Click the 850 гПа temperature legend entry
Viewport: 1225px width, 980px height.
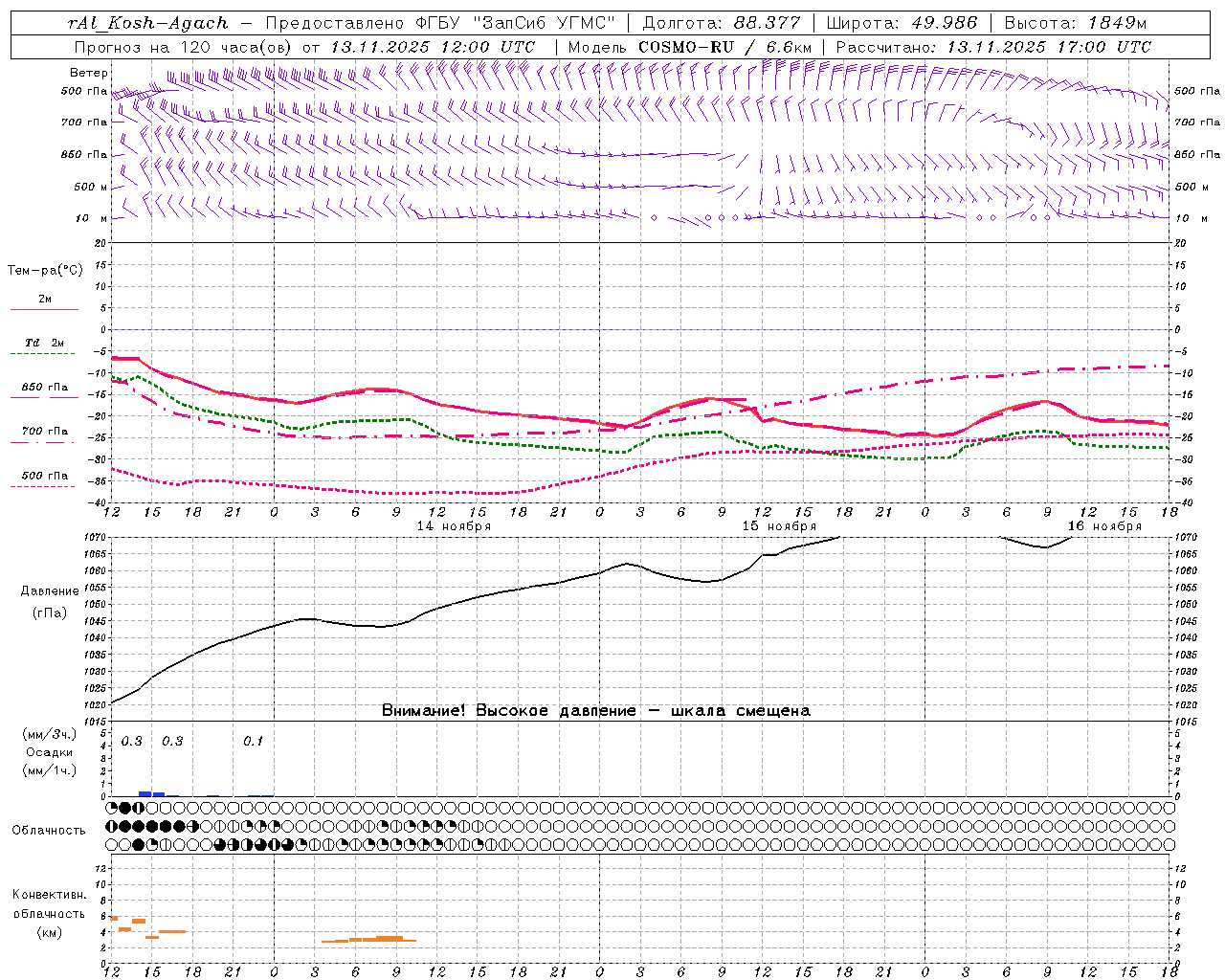pyautogui.click(x=45, y=388)
